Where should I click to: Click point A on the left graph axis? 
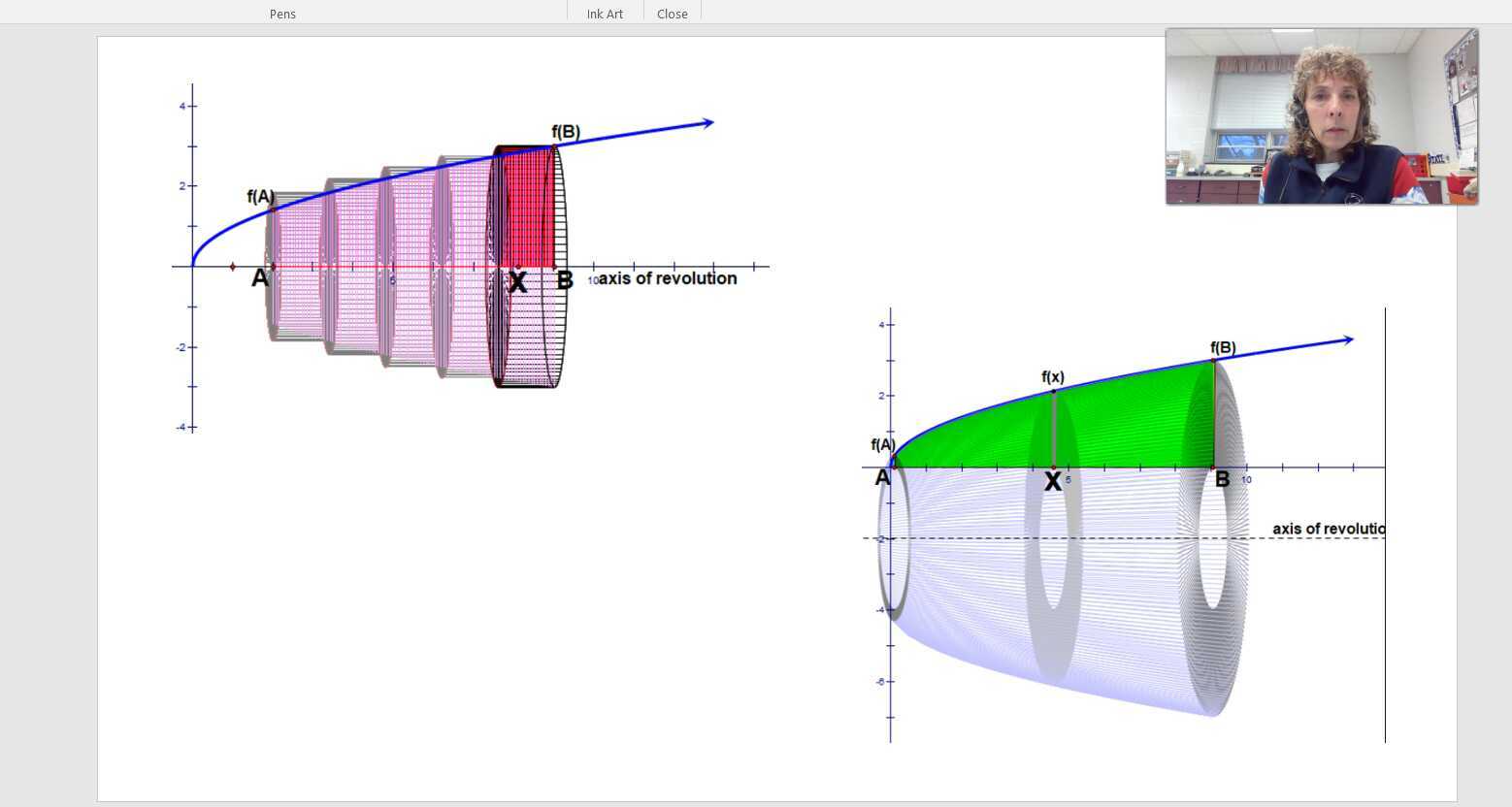click(x=260, y=278)
